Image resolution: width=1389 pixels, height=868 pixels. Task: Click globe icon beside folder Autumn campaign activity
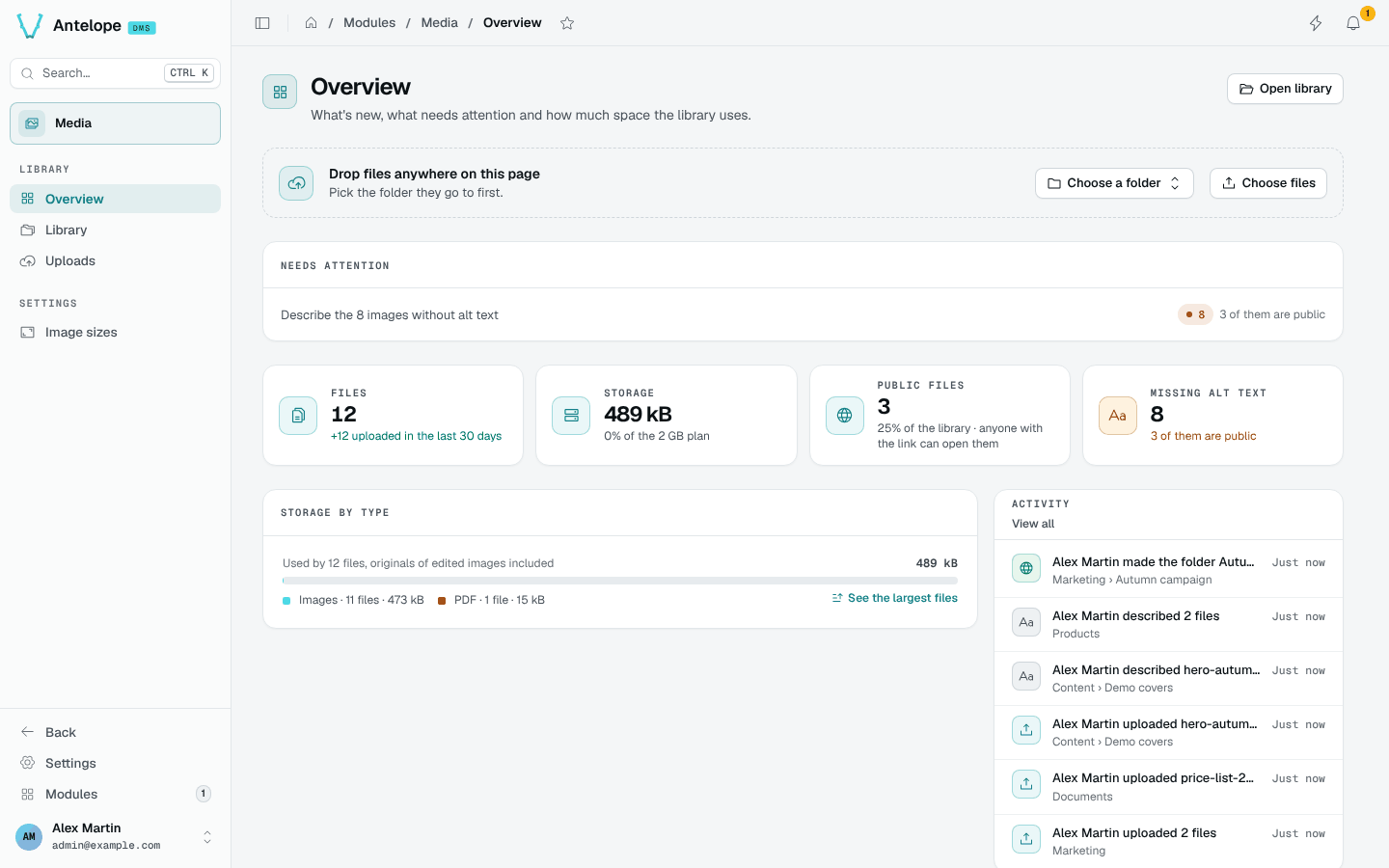point(1026,568)
